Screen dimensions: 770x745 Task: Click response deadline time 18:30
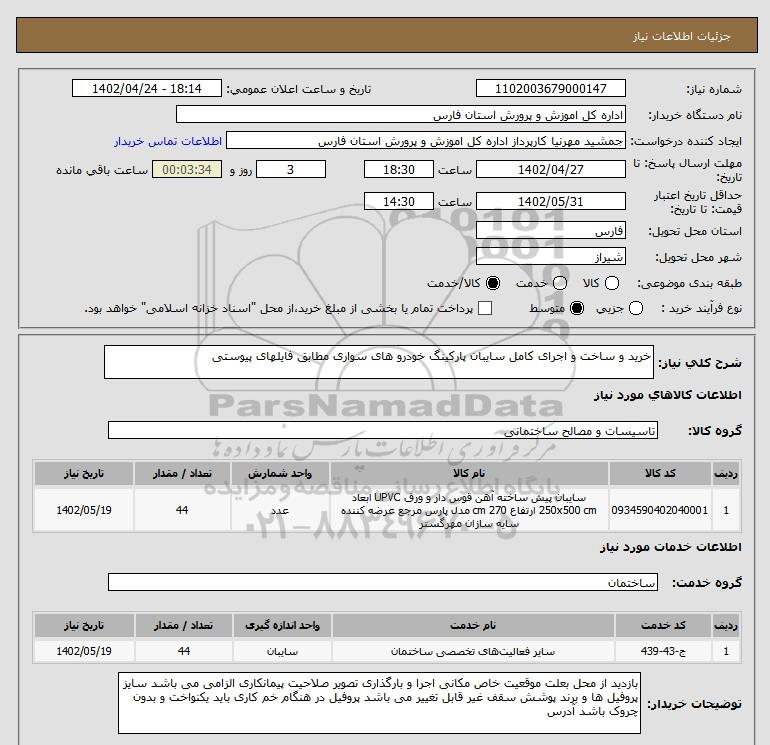(x=399, y=169)
